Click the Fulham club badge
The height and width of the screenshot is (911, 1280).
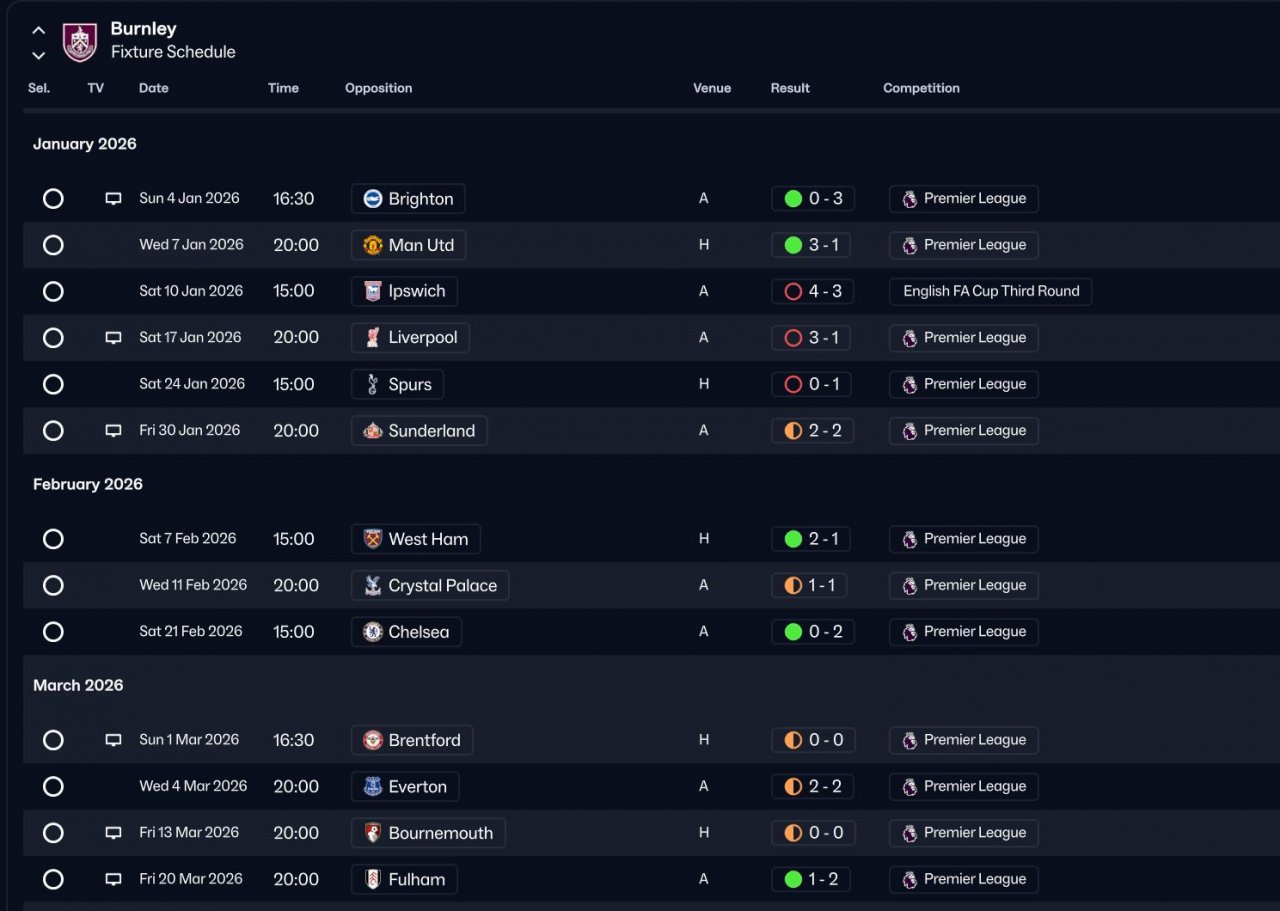tap(373, 880)
